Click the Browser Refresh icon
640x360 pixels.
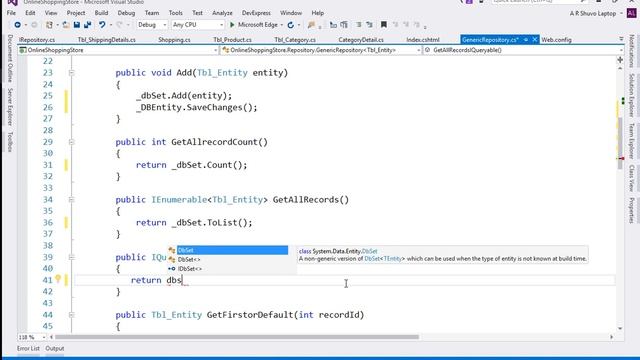pyautogui.click(x=291, y=25)
